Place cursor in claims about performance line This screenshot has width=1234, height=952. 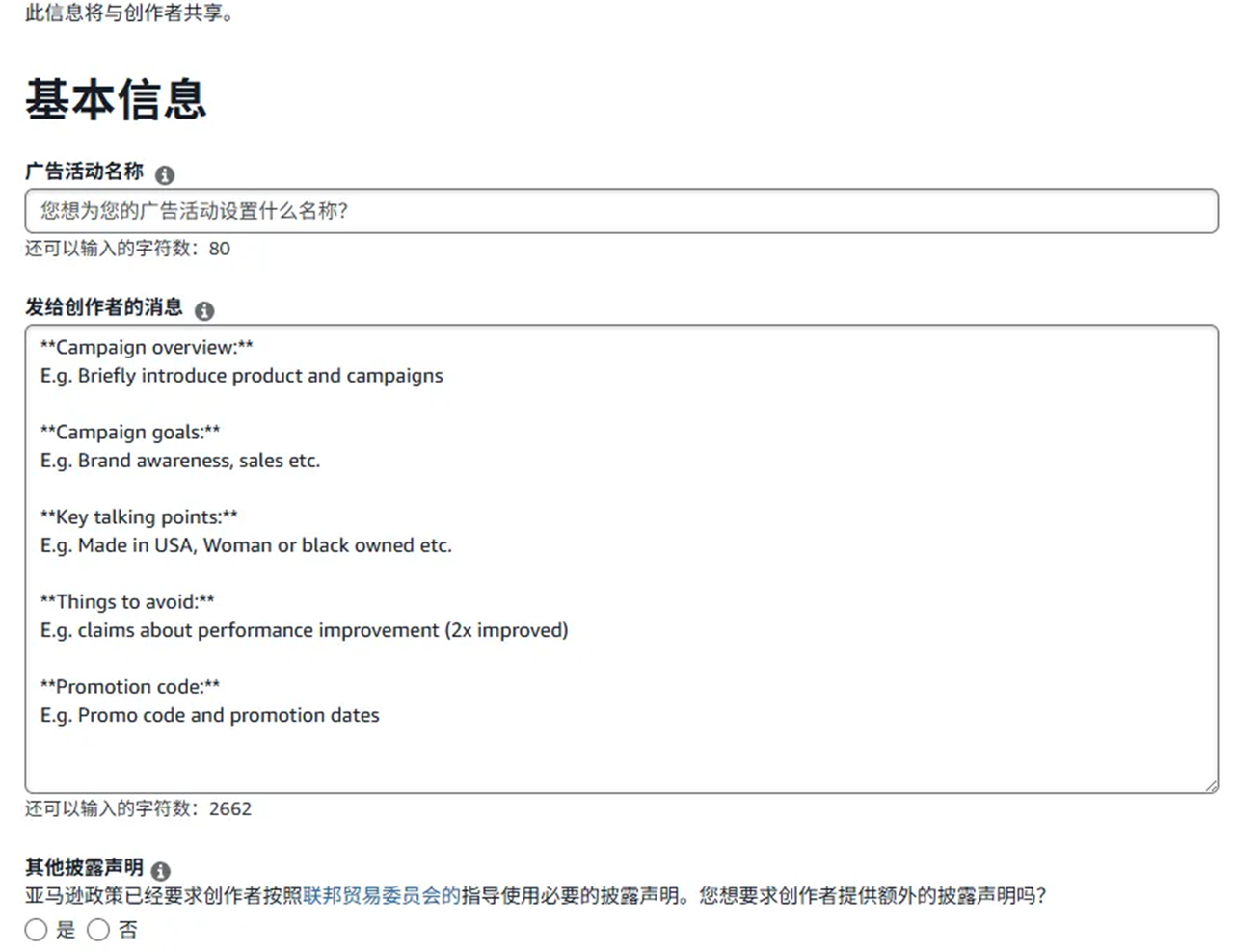(x=304, y=630)
